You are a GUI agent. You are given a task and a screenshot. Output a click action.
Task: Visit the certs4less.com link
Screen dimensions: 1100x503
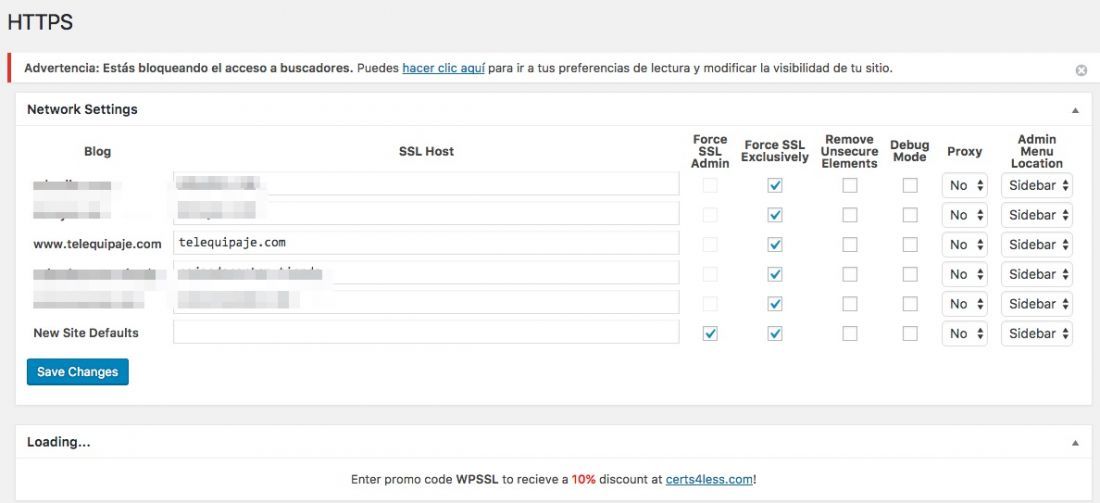tap(709, 480)
